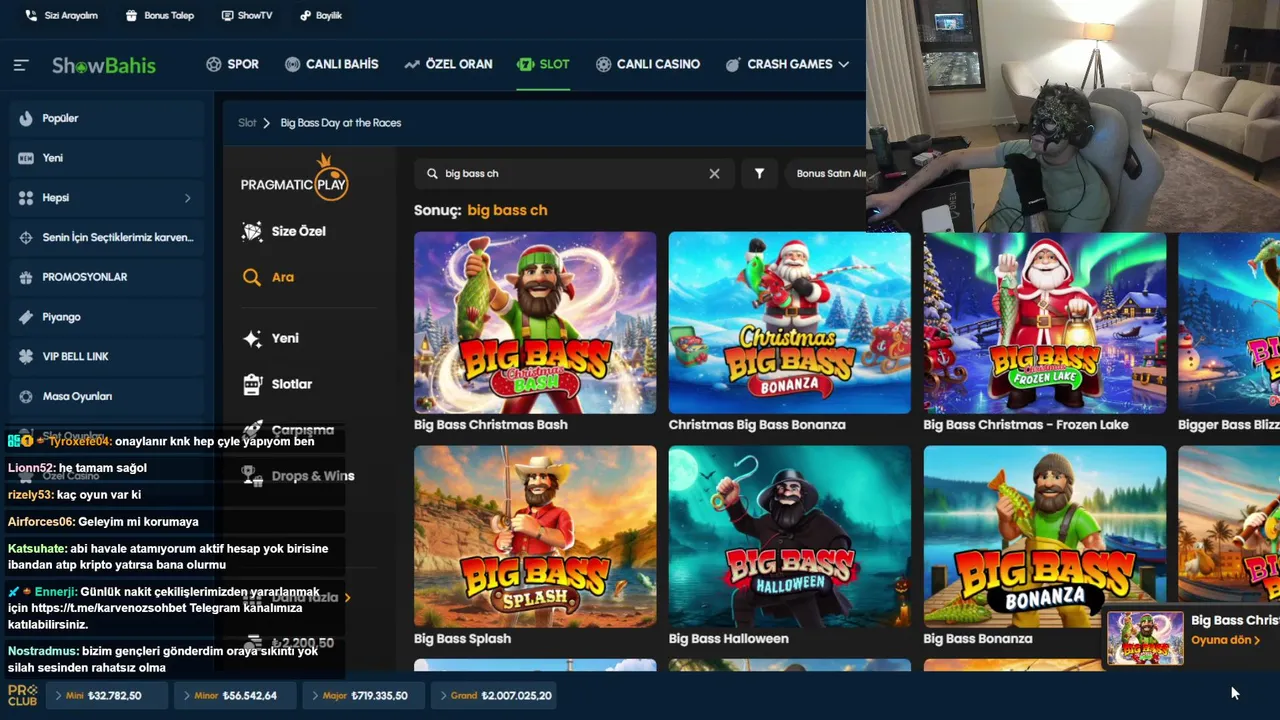The image size is (1280, 720).
Task: Open PROMOSYONLAR in the sidebar
Action: (x=106, y=277)
